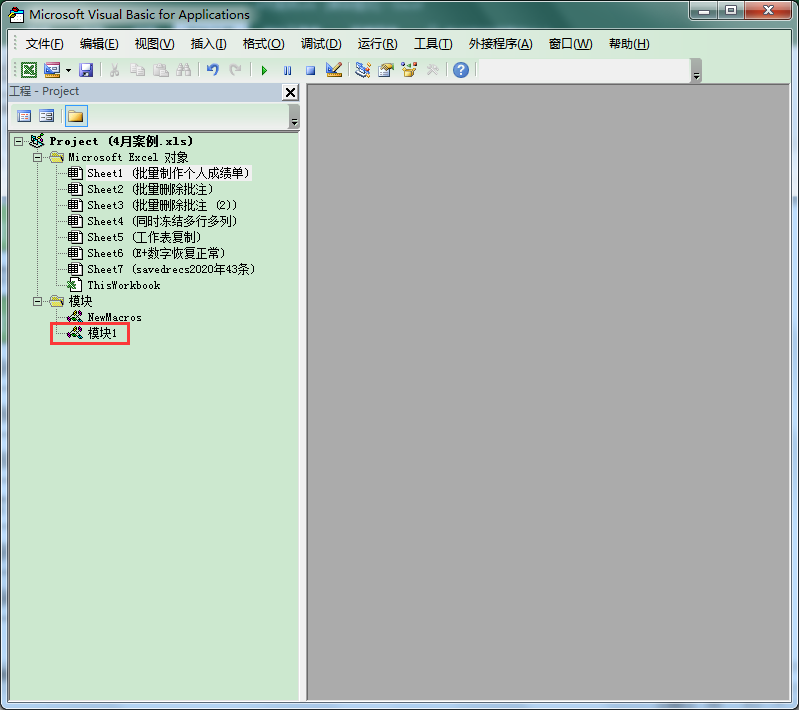Select Sheet6 (E+数字恢复正常)
The height and width of the screenshot is (710, 799).
(x=156, y=253)
